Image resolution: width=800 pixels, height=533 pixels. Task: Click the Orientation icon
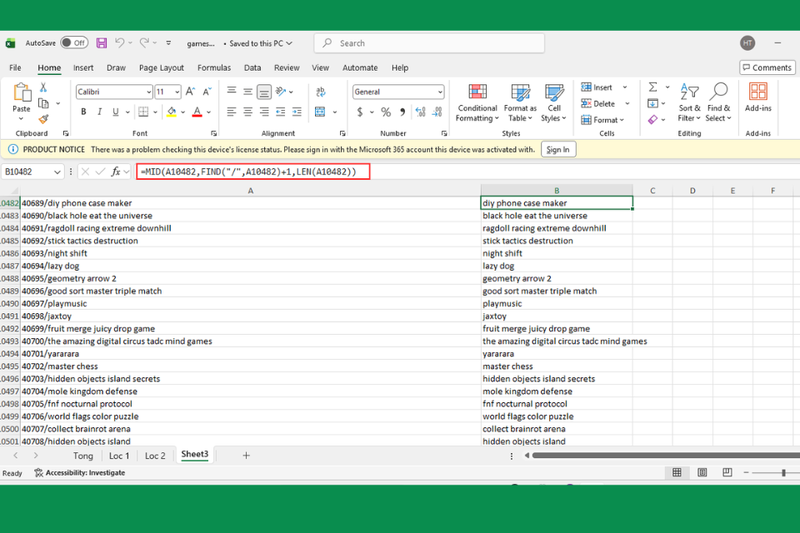click(x=281, y=92)
